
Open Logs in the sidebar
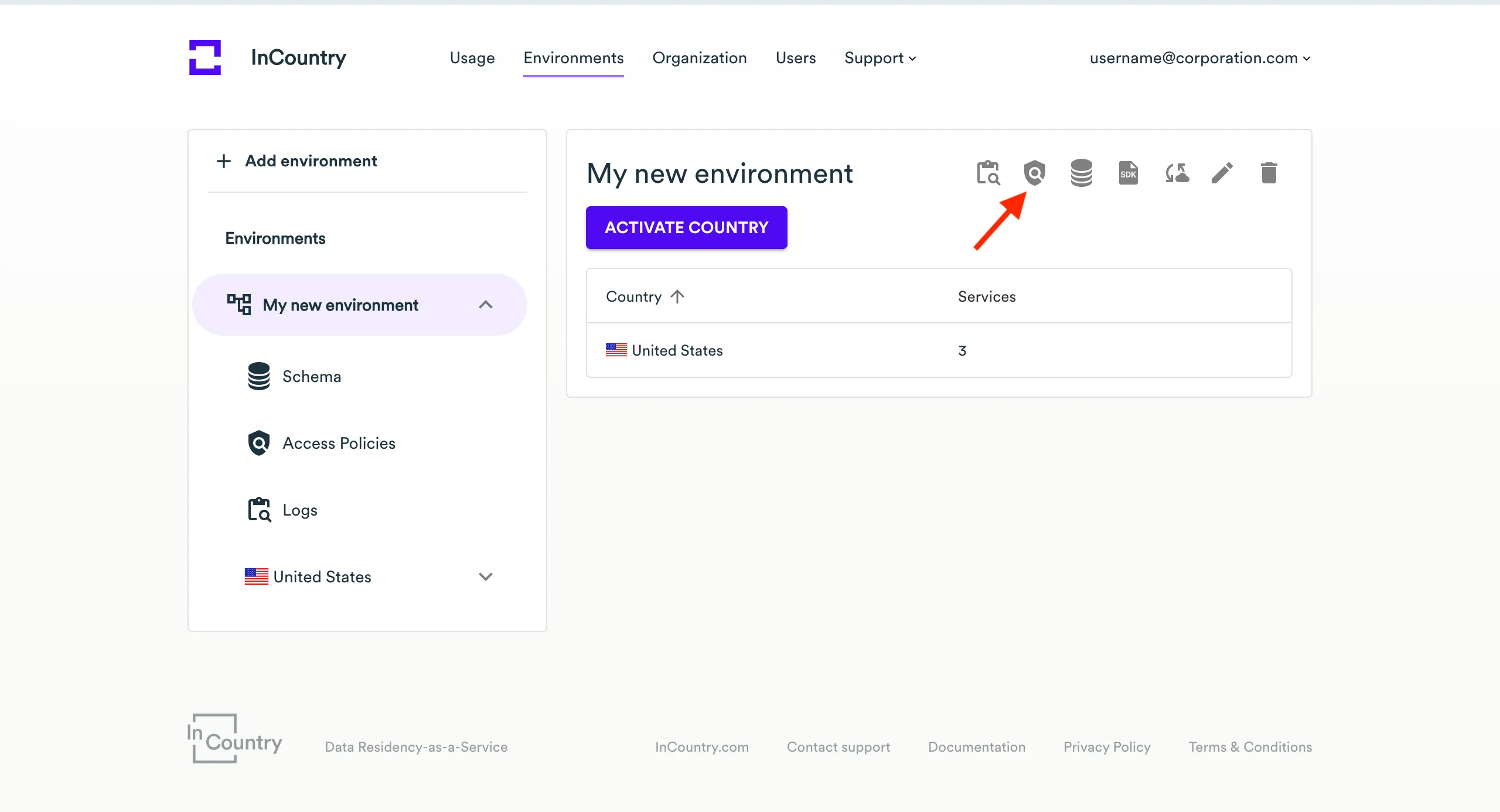[x=299, y=510]
